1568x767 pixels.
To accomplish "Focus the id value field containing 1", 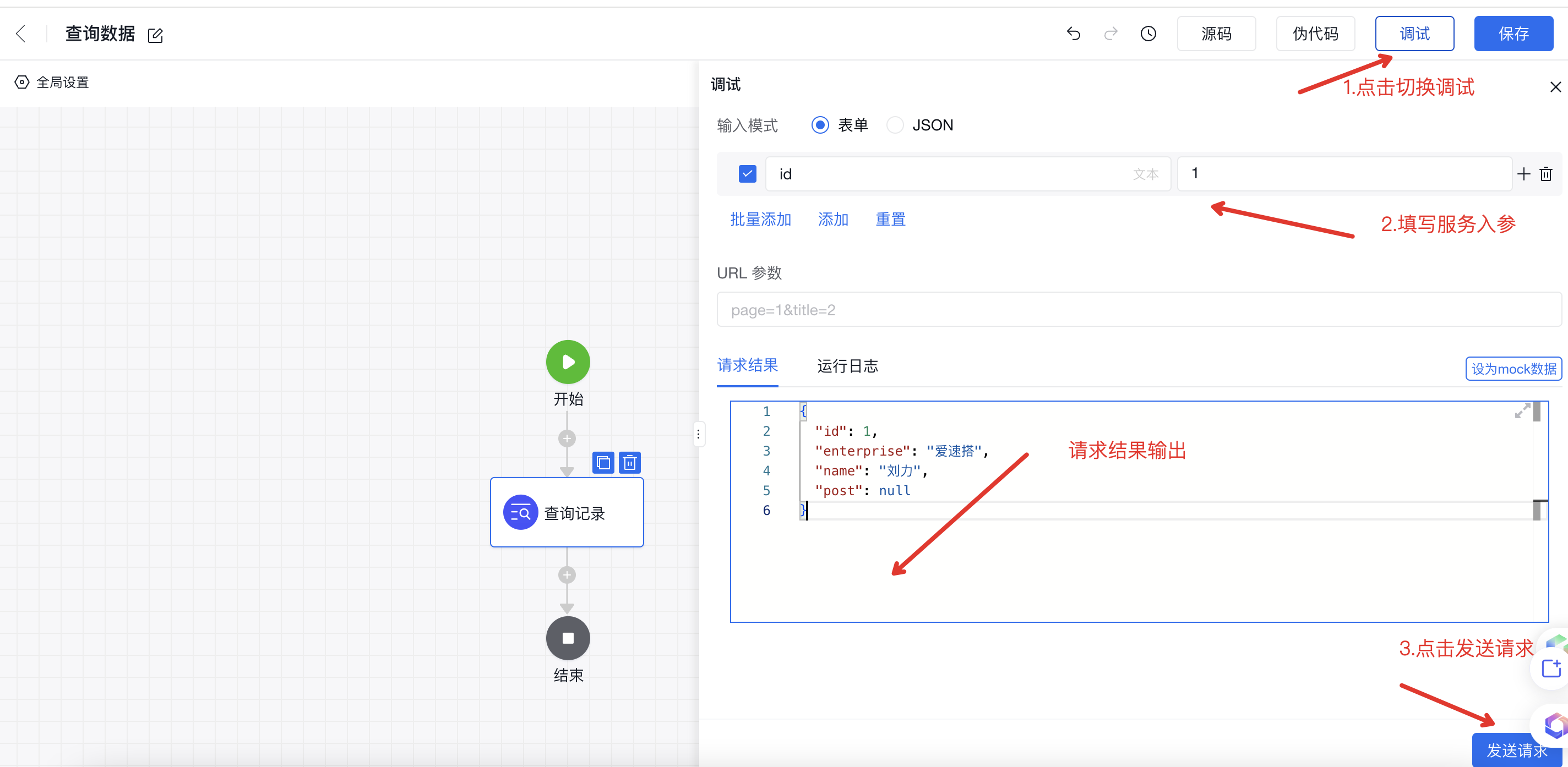I will [1344, 174].
